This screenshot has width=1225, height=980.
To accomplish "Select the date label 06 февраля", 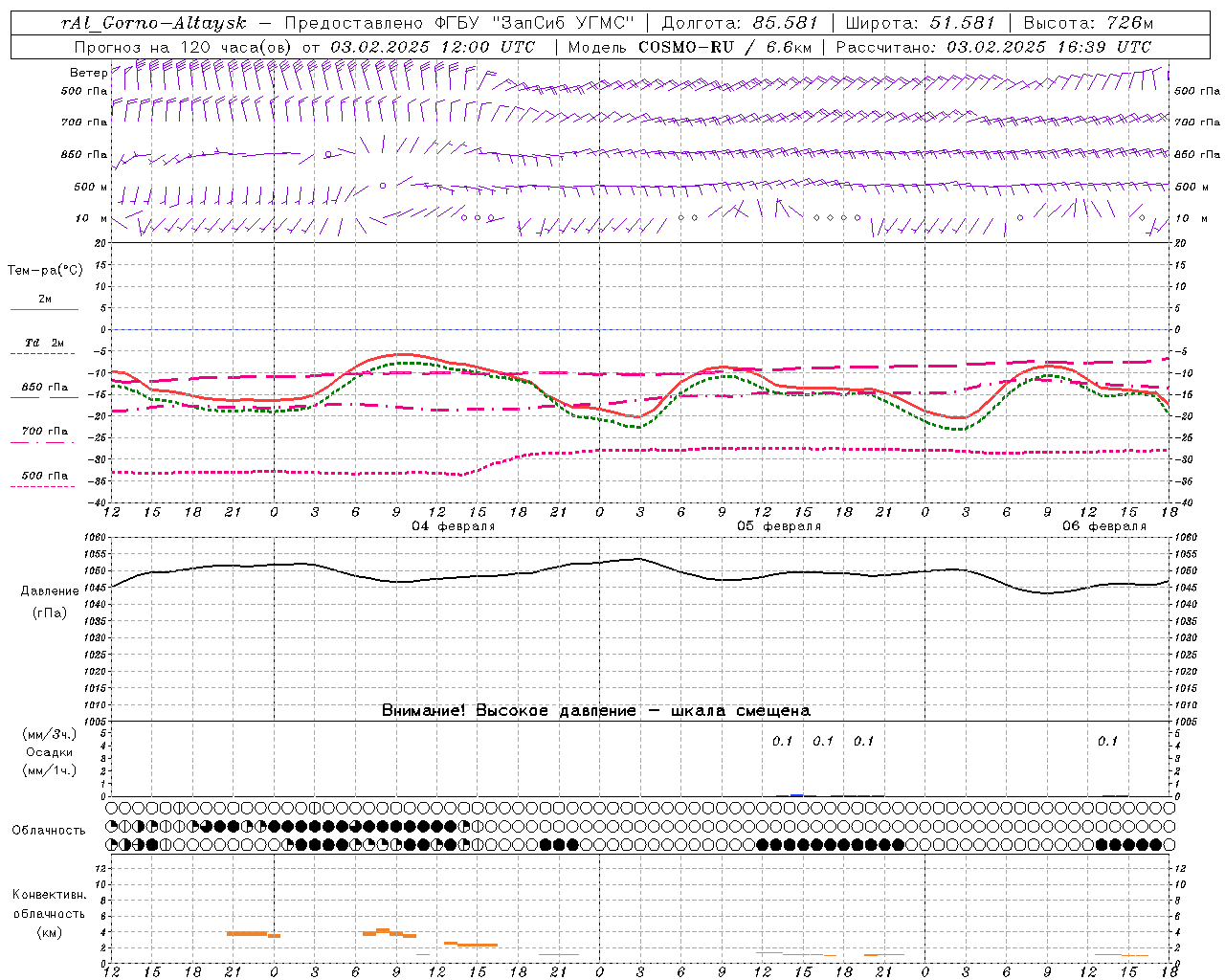I will click(x=1103, y=526).
